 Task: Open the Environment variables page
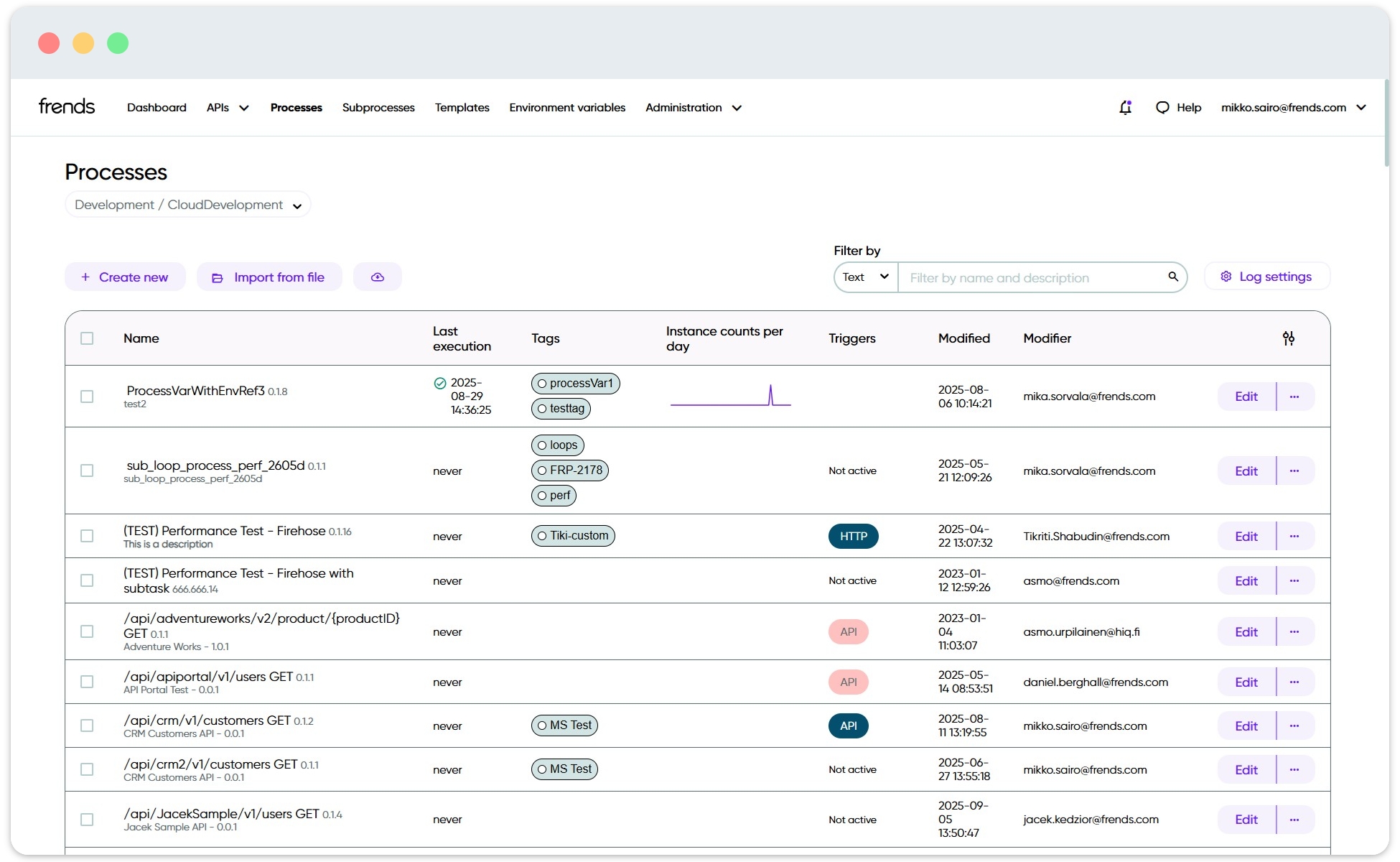[566, 108]
